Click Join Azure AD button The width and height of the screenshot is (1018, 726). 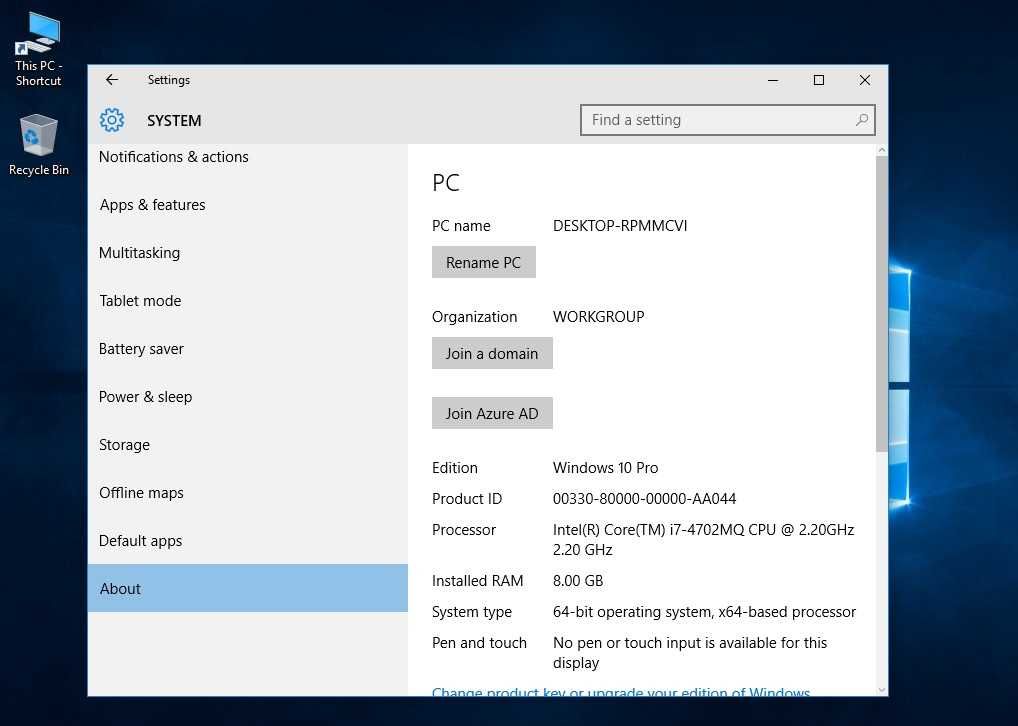coord(492,413)
